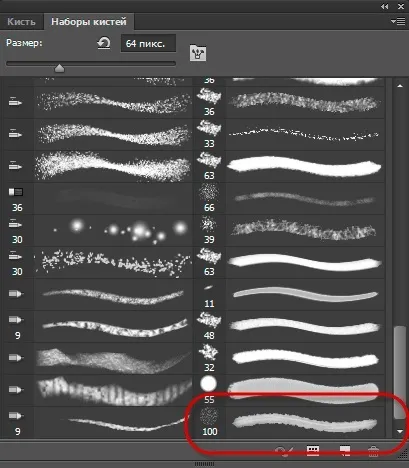This screenshot has height=468, width=409.
Task: Pick the glowing bokeh brush numbered 30
Action: pos(99,231)
